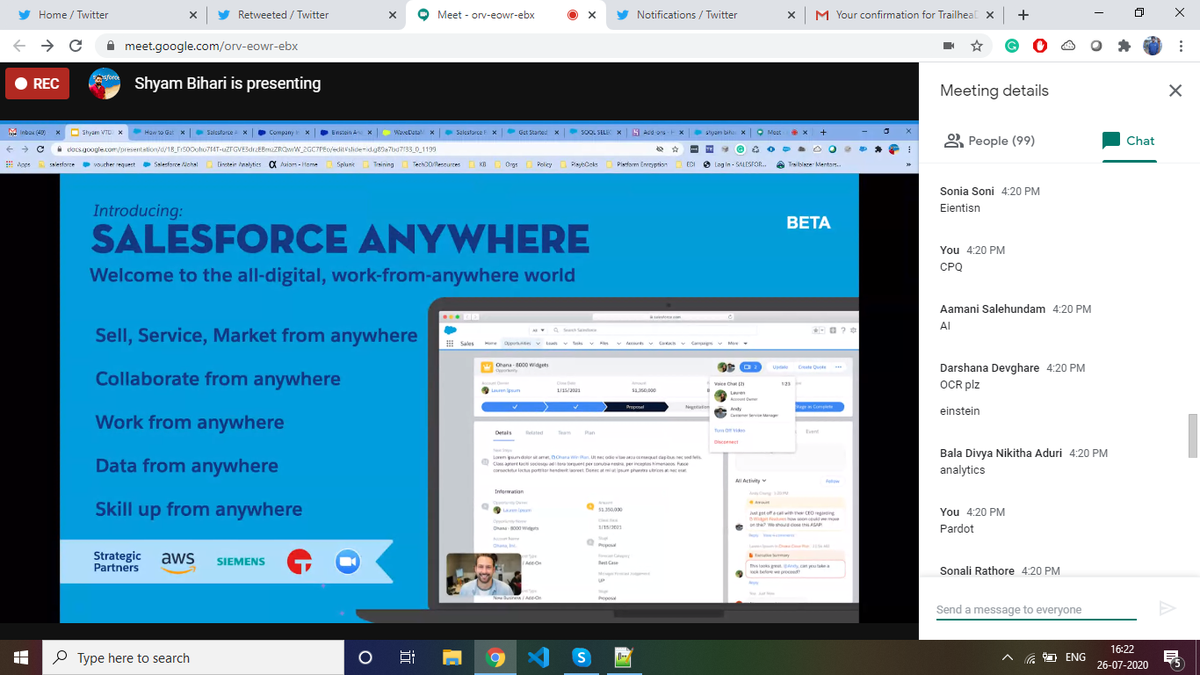Viewport: 1200px width, 675px height.
Task: Go forward in browser history
Action: [47, 46]
